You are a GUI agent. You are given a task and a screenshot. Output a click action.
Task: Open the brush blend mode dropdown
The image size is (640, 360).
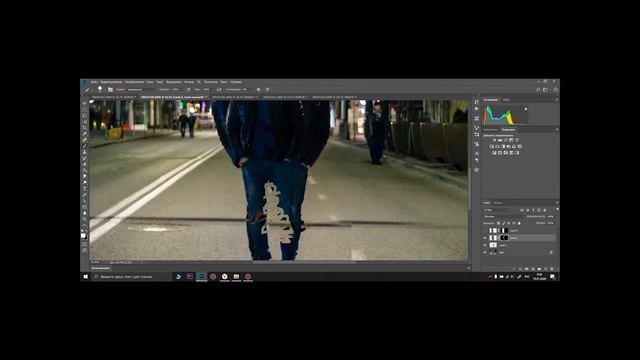(x=142, y=89)
